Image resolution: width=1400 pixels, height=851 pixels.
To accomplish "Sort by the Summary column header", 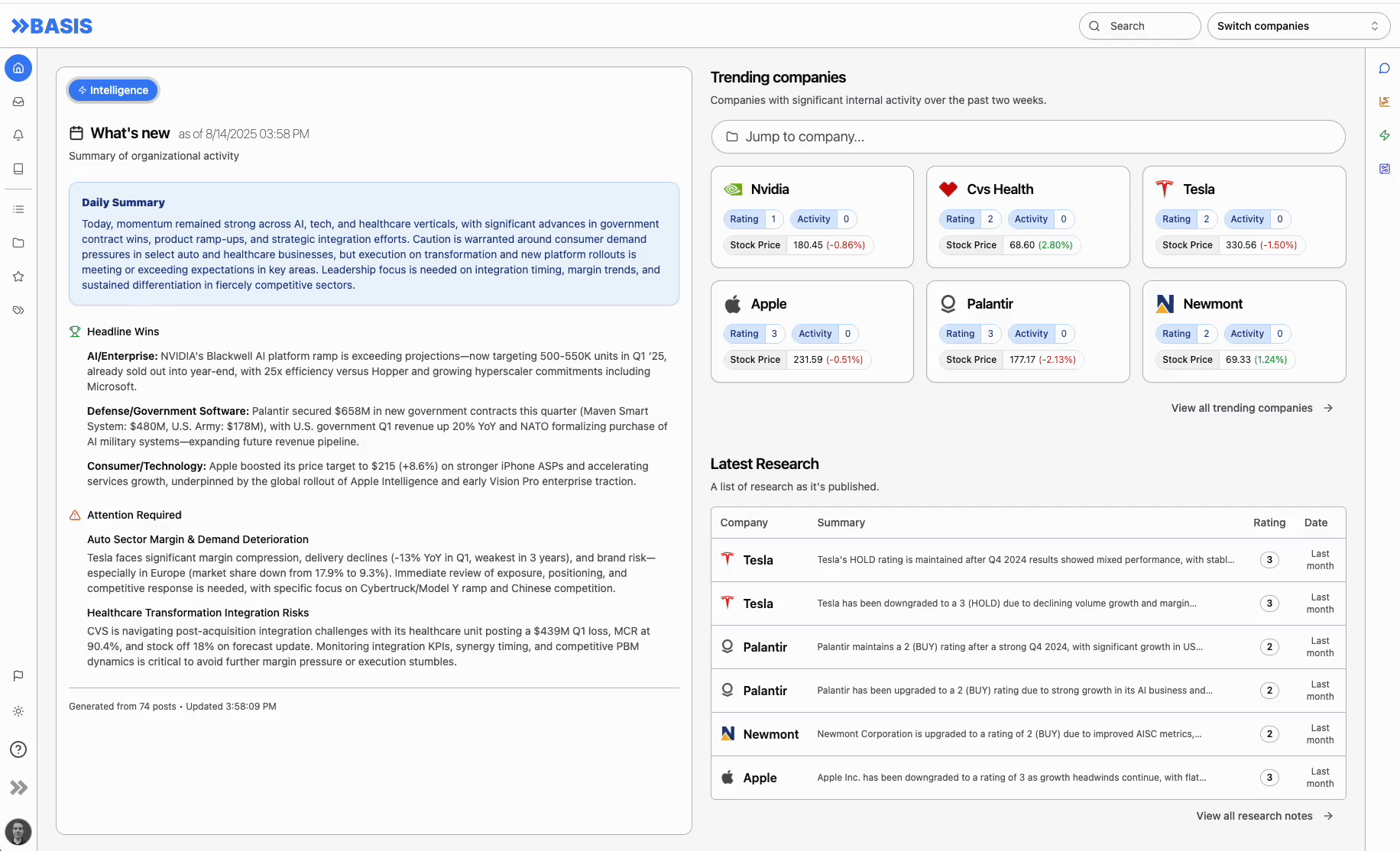I will click(841, 523).
